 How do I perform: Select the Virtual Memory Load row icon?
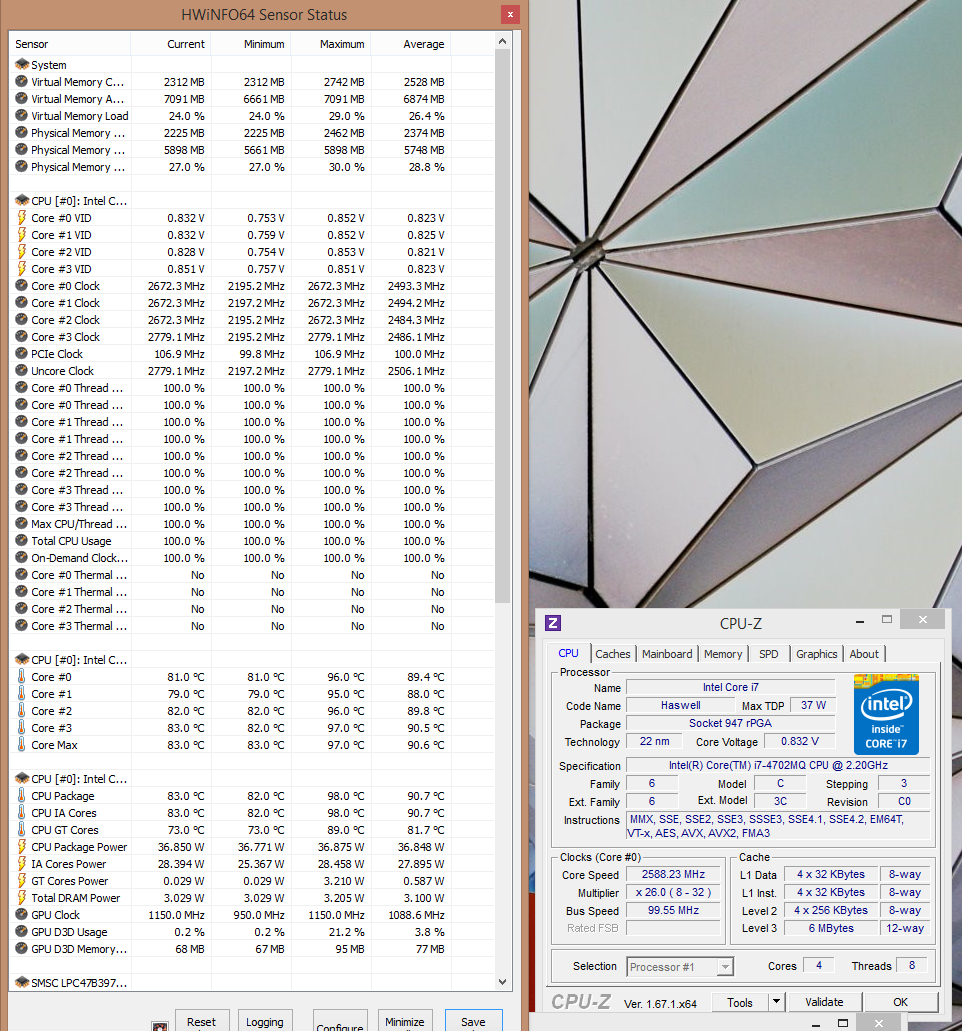[x=22, y=116]
